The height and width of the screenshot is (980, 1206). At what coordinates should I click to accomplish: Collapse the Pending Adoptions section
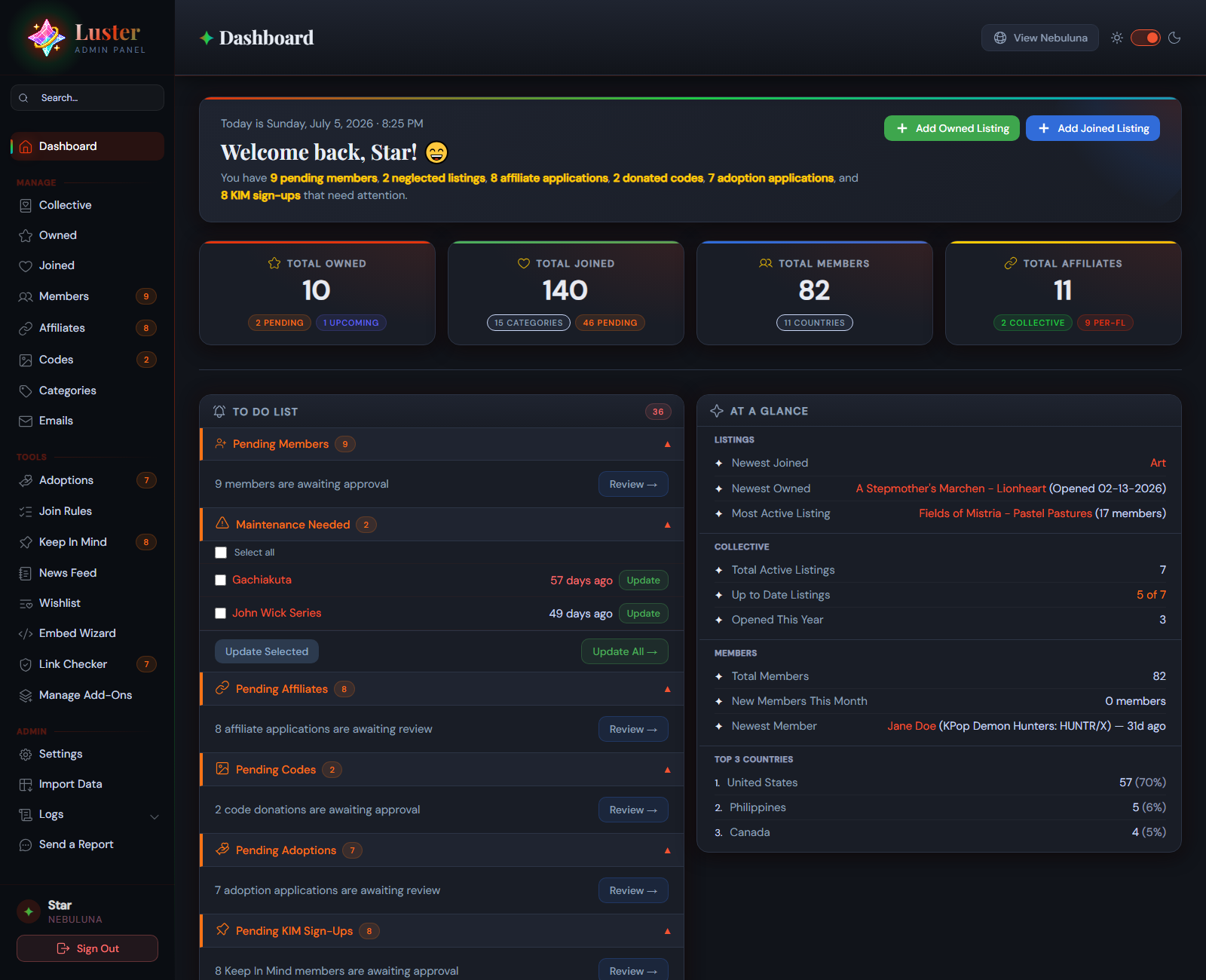tap(667, 851)
